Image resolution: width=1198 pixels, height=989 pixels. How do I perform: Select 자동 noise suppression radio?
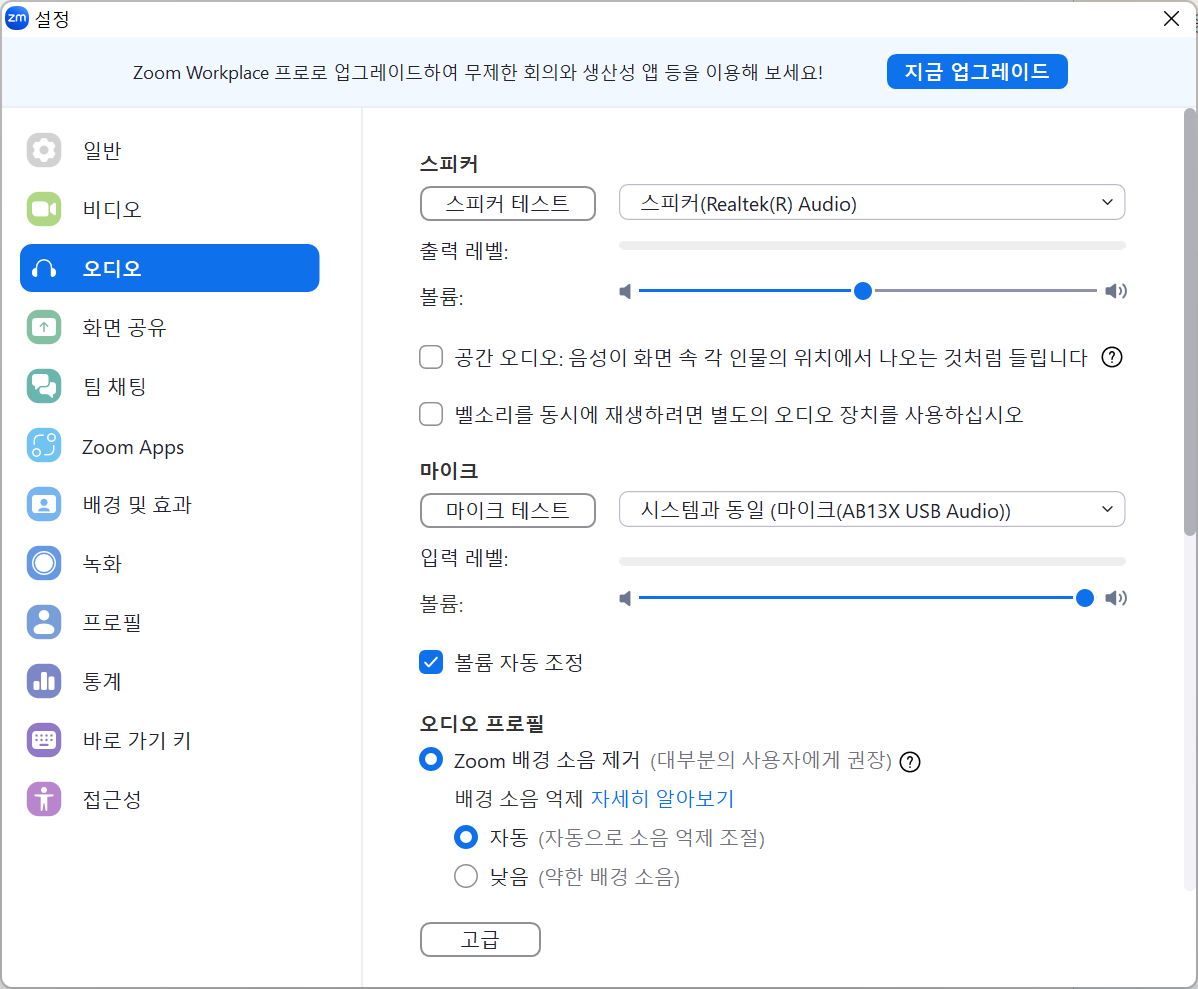(466, 837)
